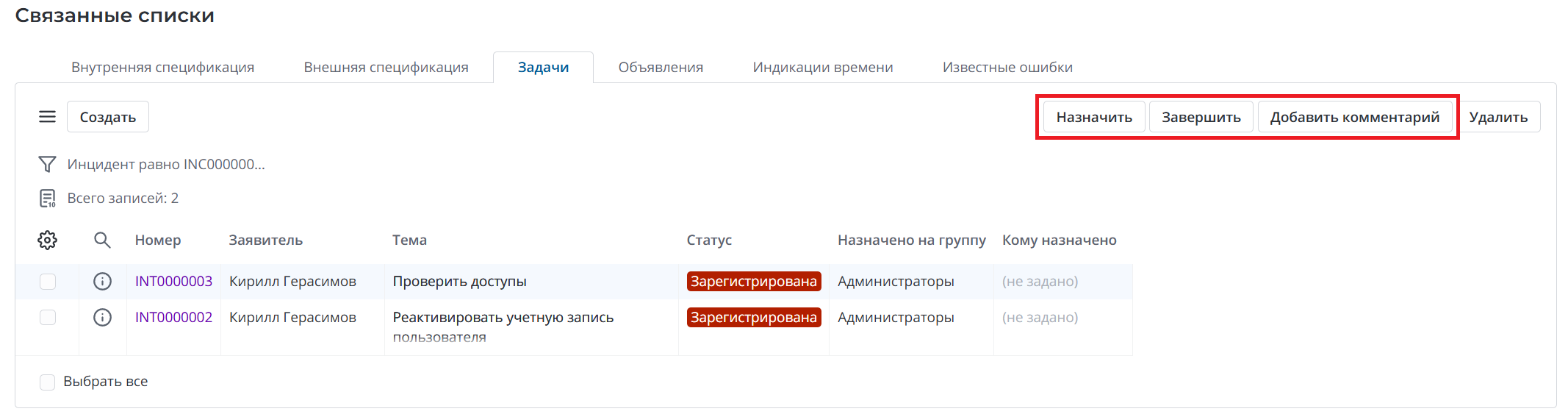Click Добавить комментарий button
1568x417 pixels.
(x=1355, y=117)
